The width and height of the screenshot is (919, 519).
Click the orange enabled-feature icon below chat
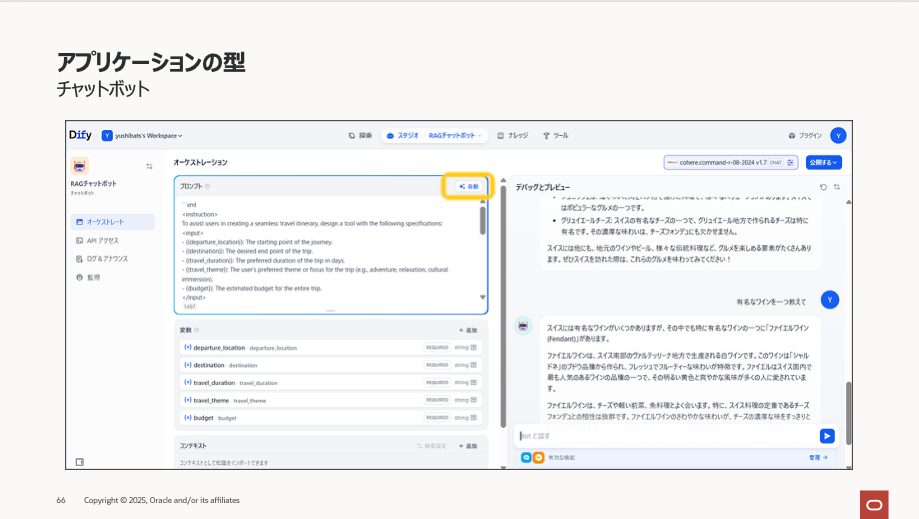(x=538, y=457)
